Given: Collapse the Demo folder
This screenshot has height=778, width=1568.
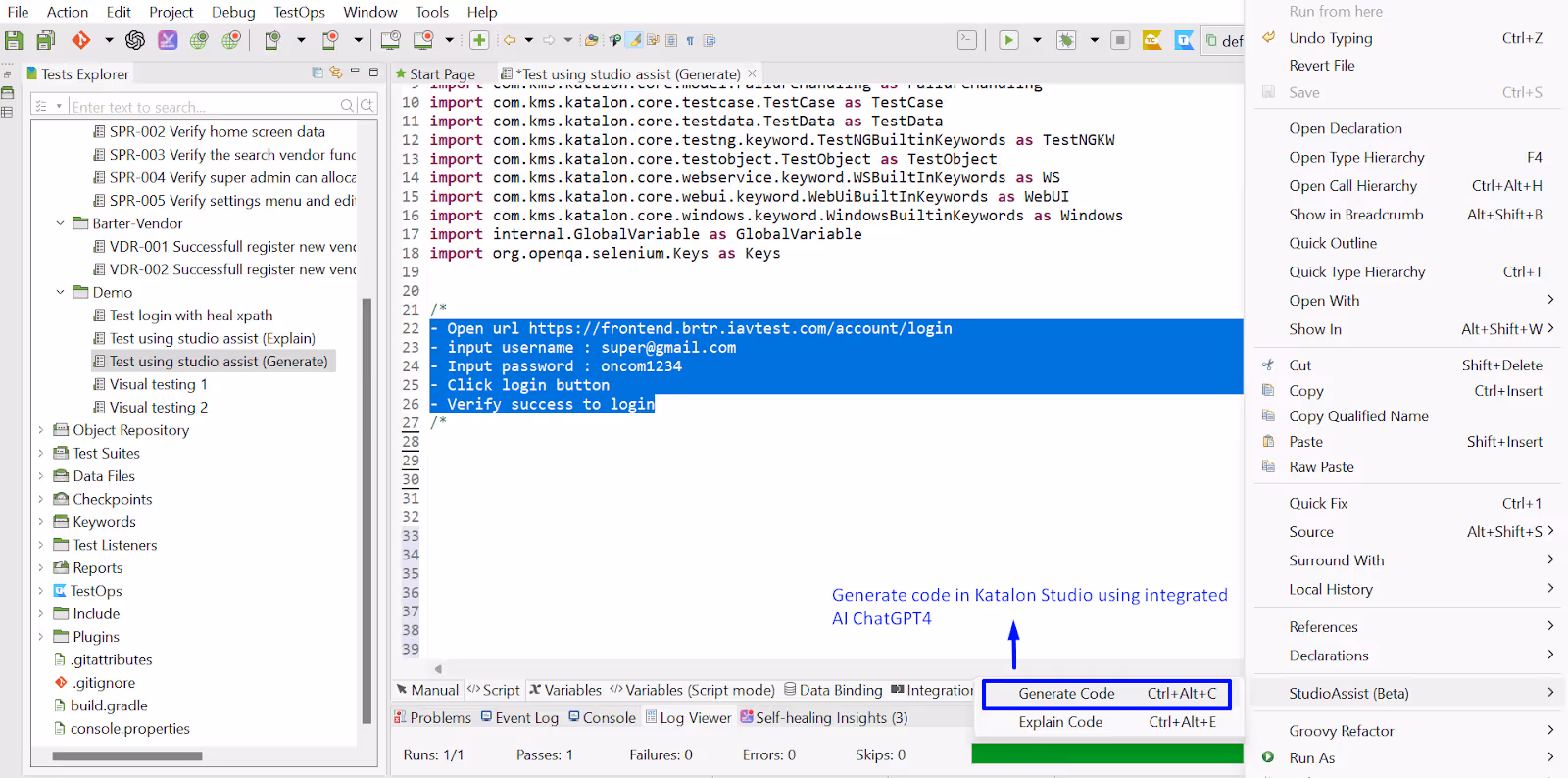Looking at the screenshot, I should pos(60,292).
